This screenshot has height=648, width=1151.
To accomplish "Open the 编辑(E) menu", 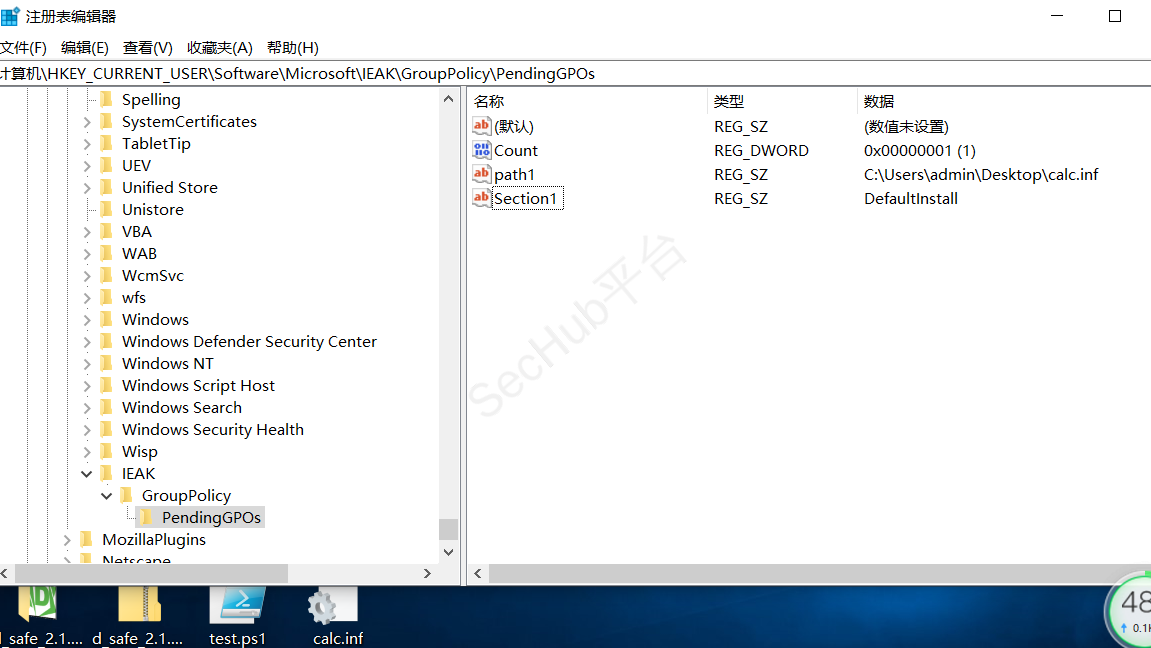I will click(x=84, y=48).
